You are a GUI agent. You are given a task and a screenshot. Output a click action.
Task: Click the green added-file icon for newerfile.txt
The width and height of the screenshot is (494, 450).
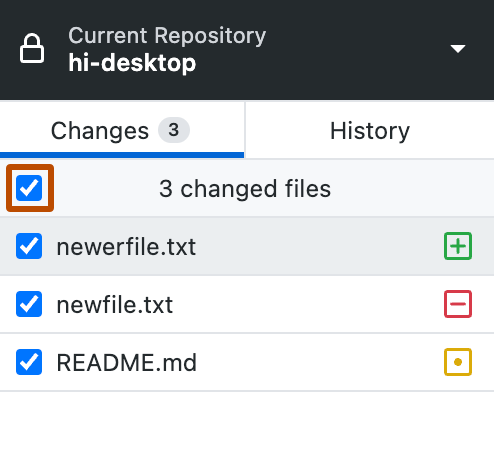click(x=458, y=246)
